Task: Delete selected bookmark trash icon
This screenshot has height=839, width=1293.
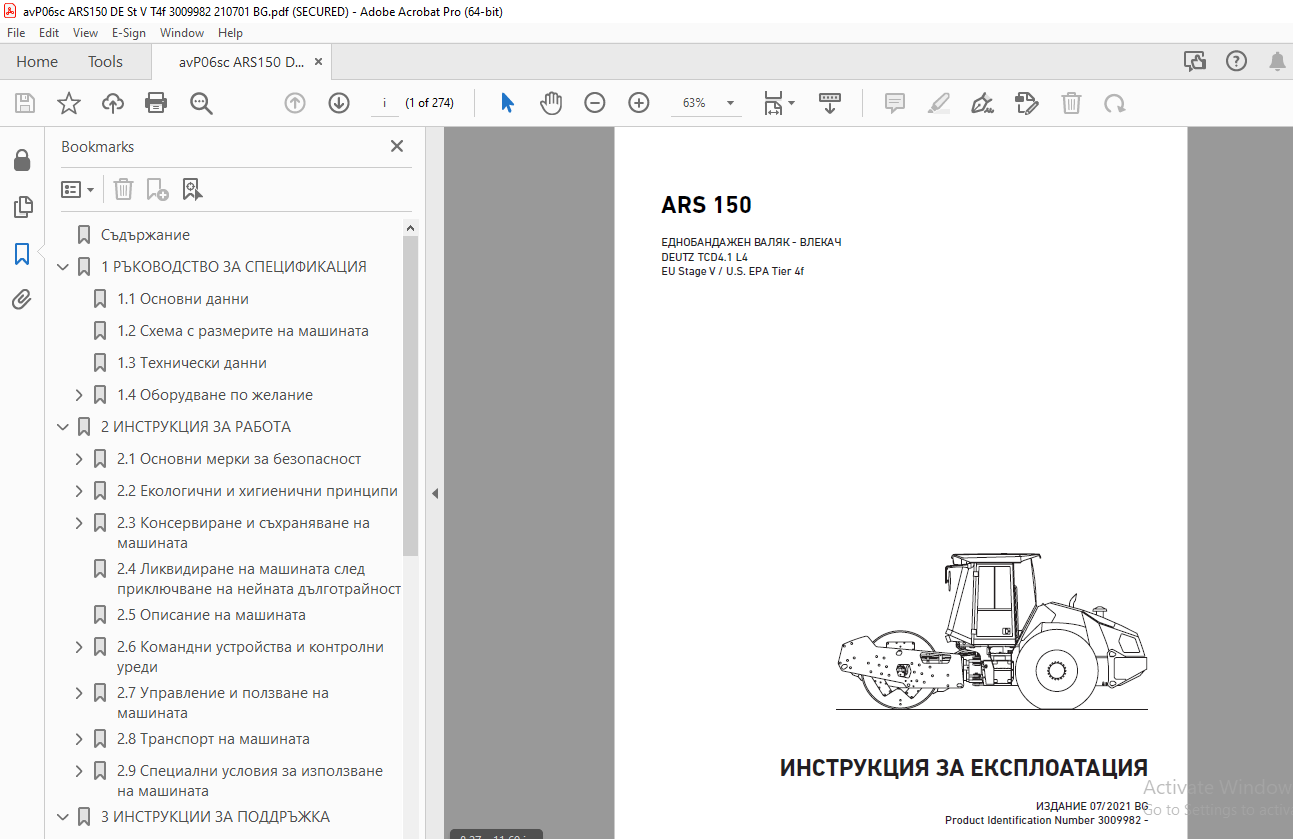Action: (x=123, y=189)
